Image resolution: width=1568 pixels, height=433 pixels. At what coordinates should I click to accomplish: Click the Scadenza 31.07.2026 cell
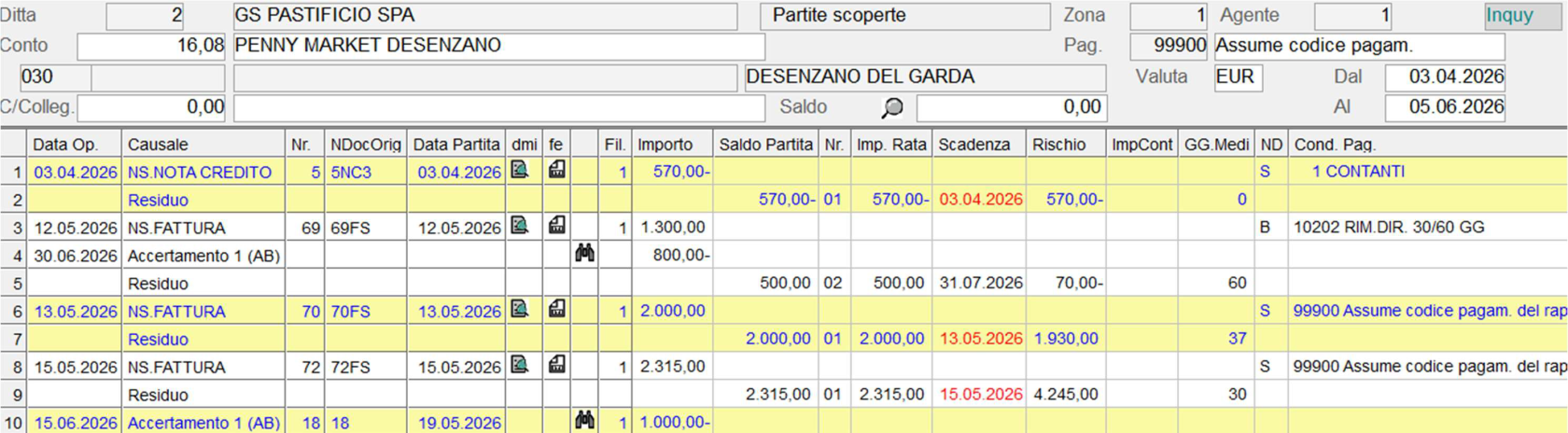981,283
